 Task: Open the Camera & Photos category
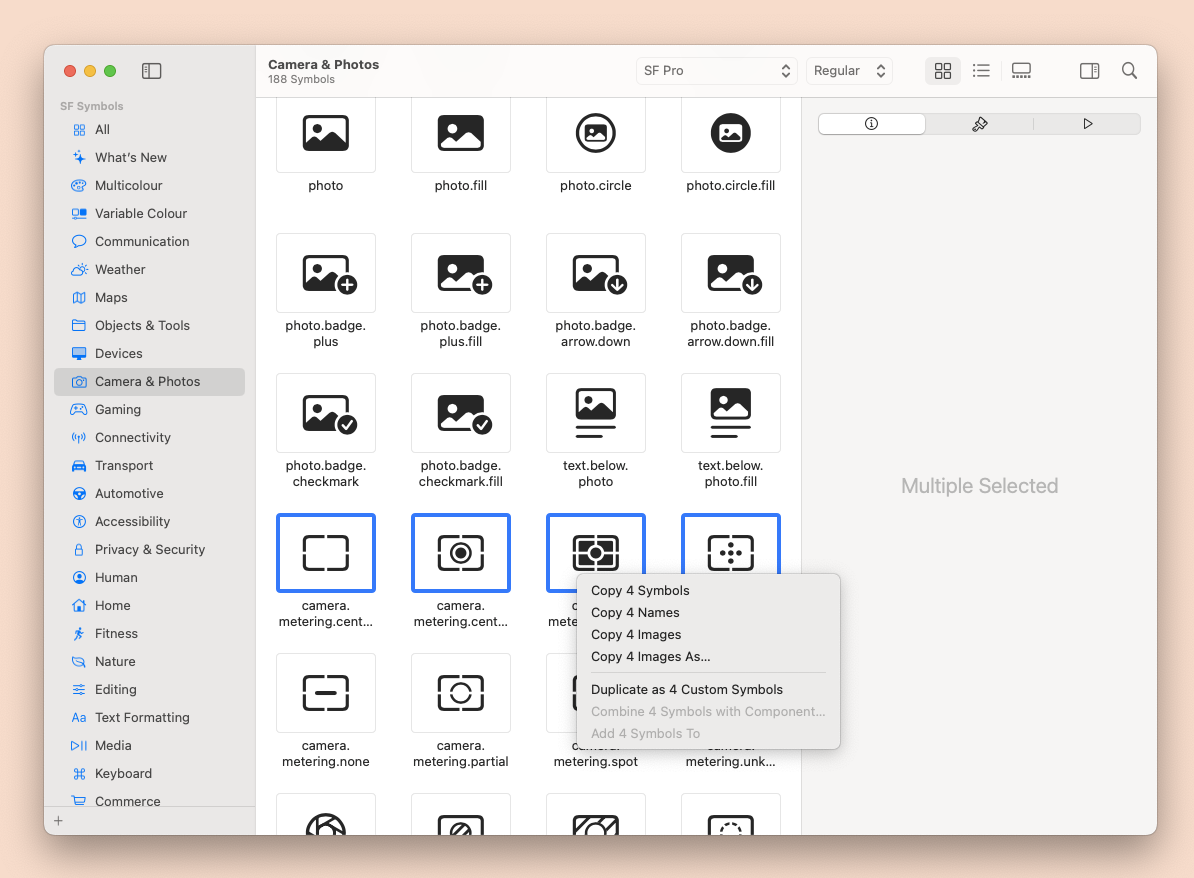(149, 382)
